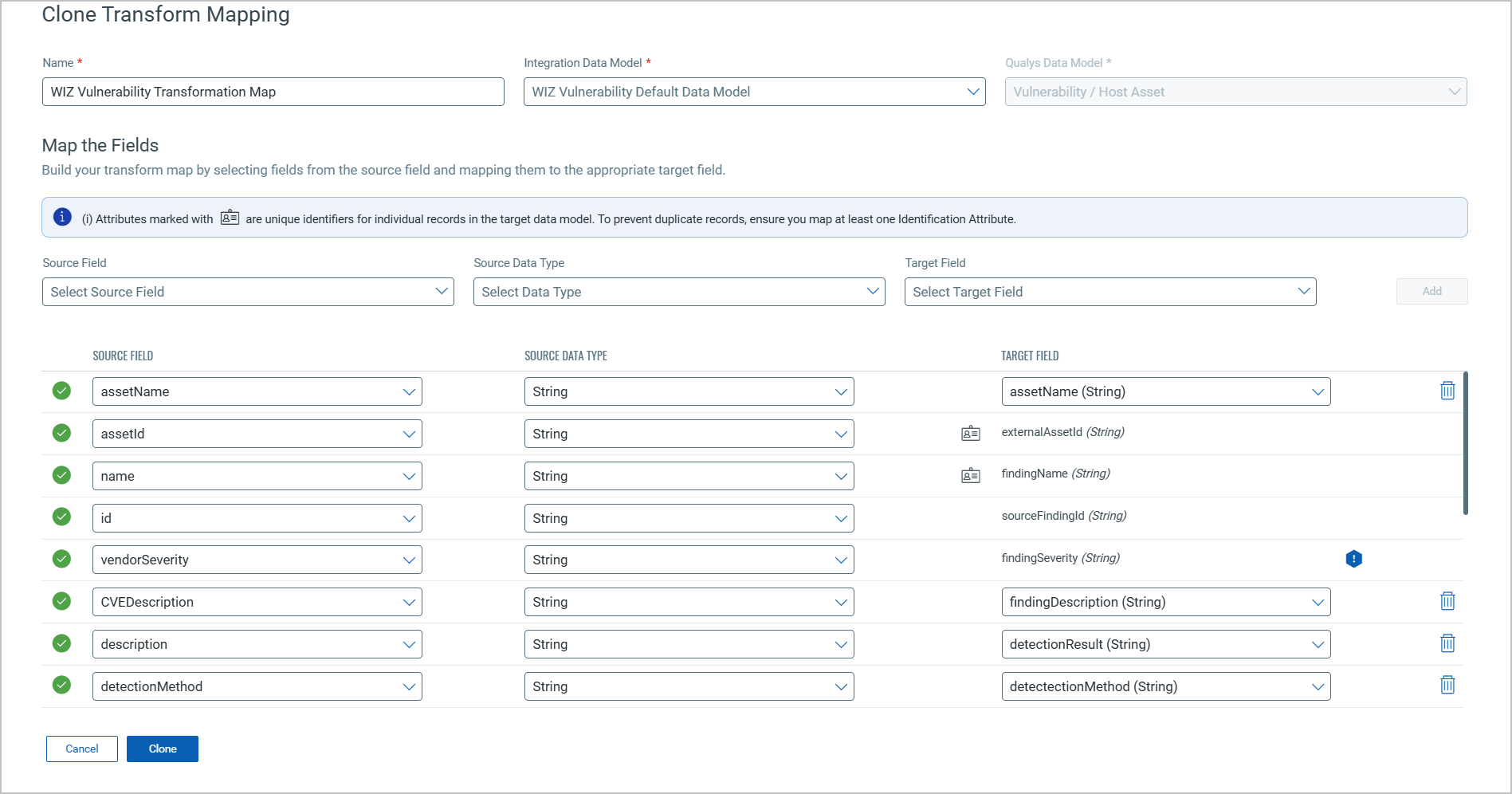Click the mapping Name text field
The width and height of the screenshot is (1512, 794).
point(273,92)
